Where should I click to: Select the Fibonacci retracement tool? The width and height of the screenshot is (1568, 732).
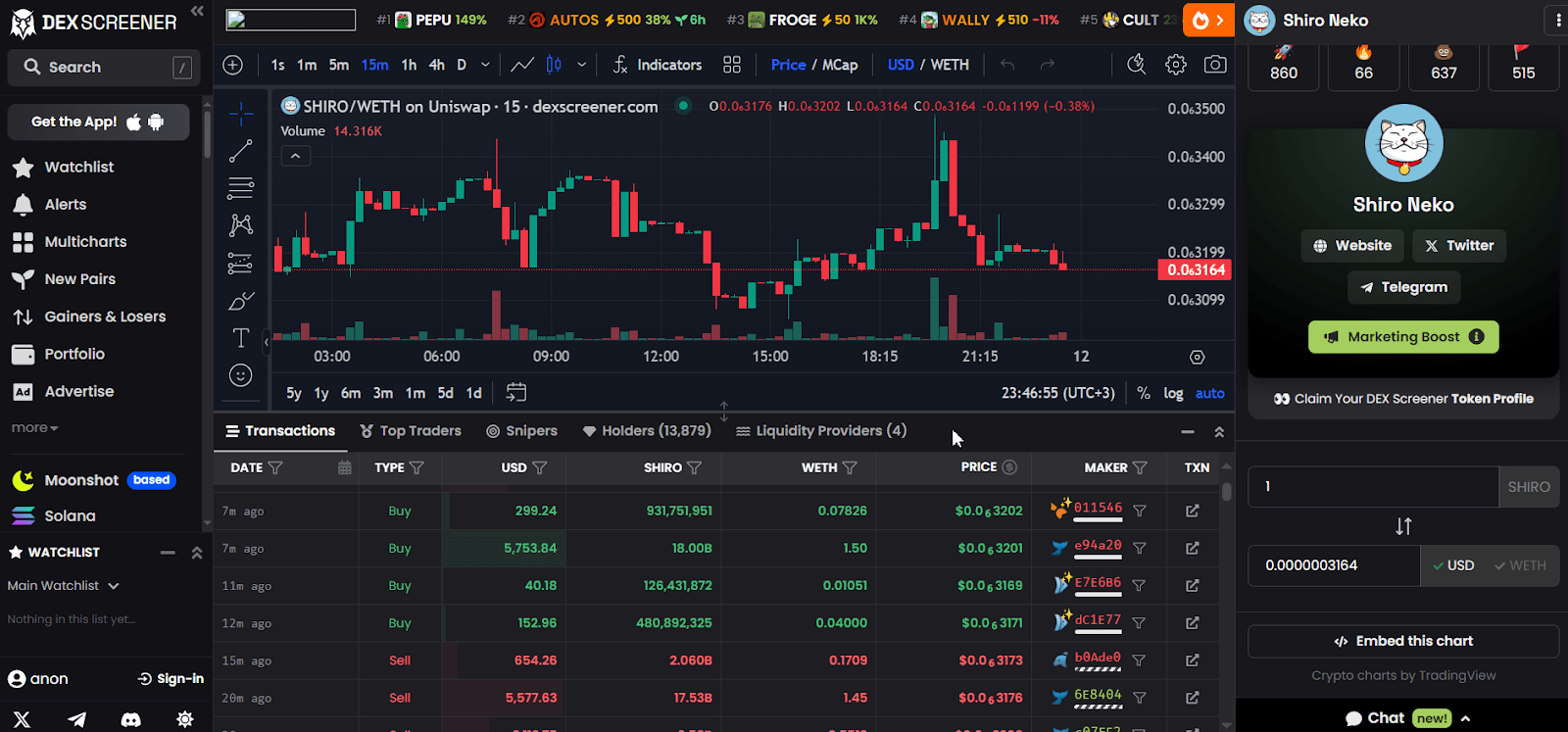click(241, 188)
